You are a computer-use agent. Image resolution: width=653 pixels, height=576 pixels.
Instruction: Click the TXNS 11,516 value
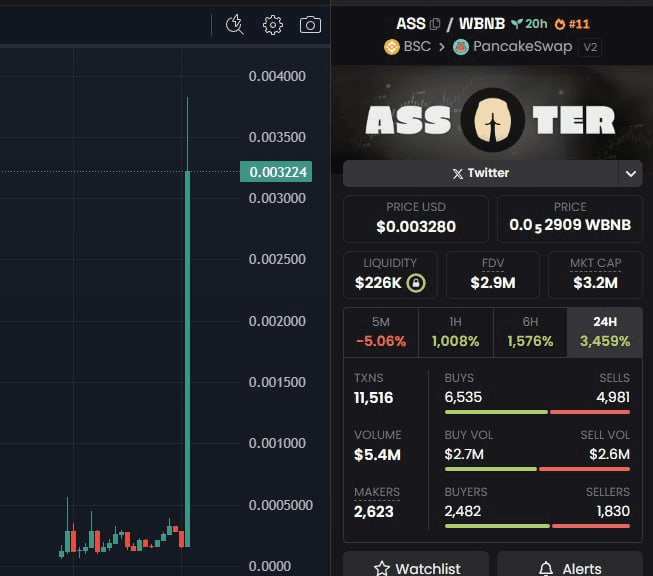point(374,398)
